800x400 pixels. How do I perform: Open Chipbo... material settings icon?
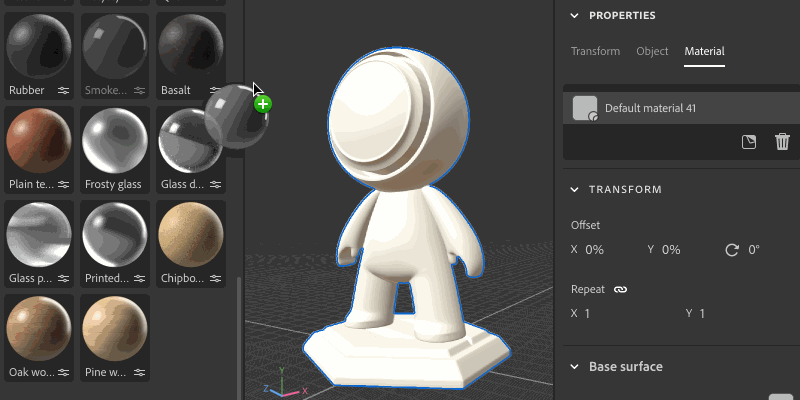coord(215,279)
